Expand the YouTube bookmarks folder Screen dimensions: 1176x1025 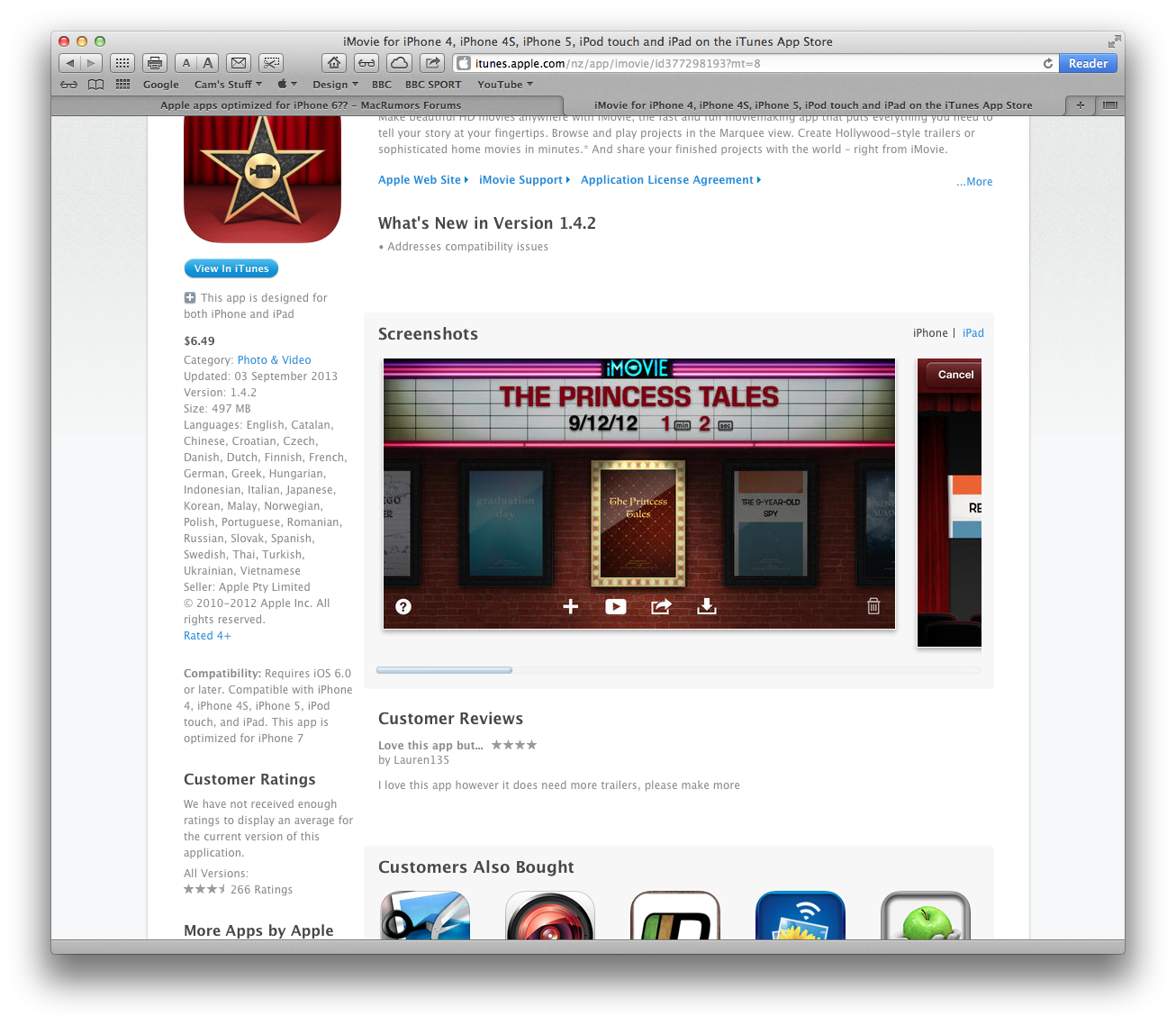pos(505,85)
